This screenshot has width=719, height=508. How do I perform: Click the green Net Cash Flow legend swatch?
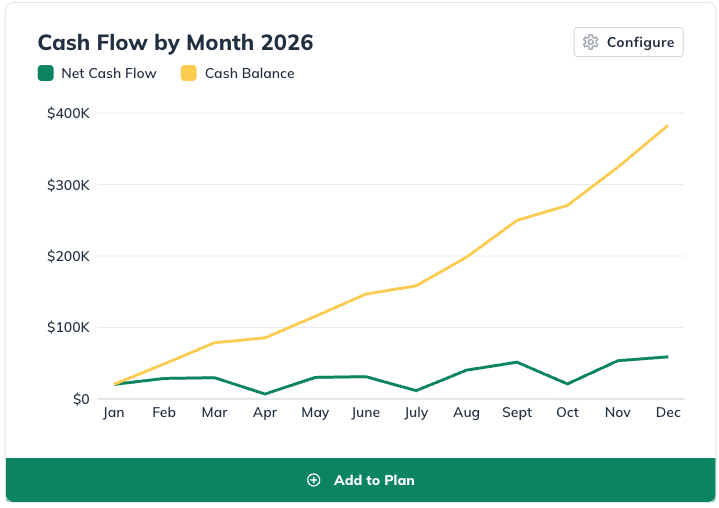click(46, 73)
